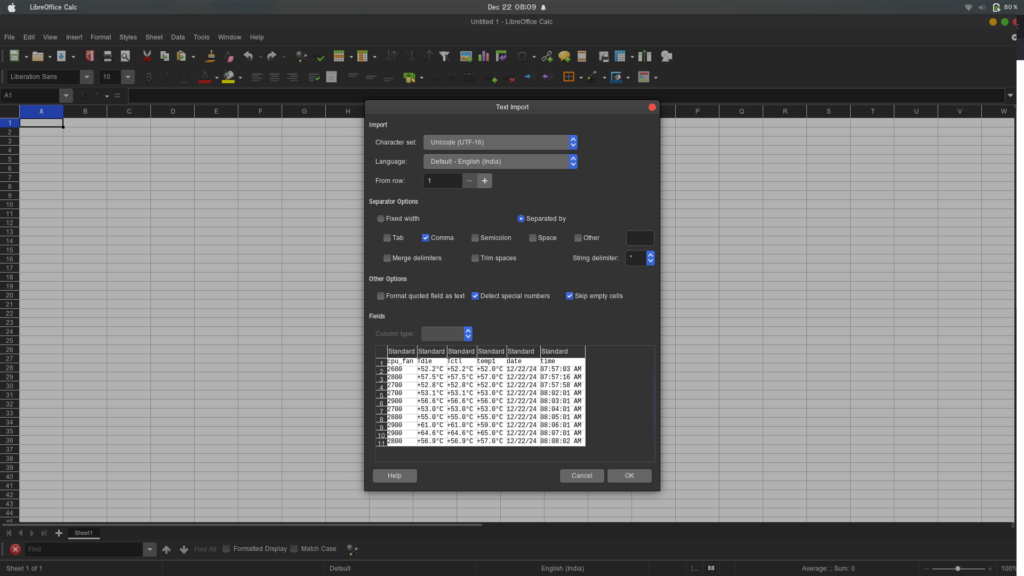Open the find field history dropdown
The height and width of the screenshot is (576, 1024).
(150, 549)
